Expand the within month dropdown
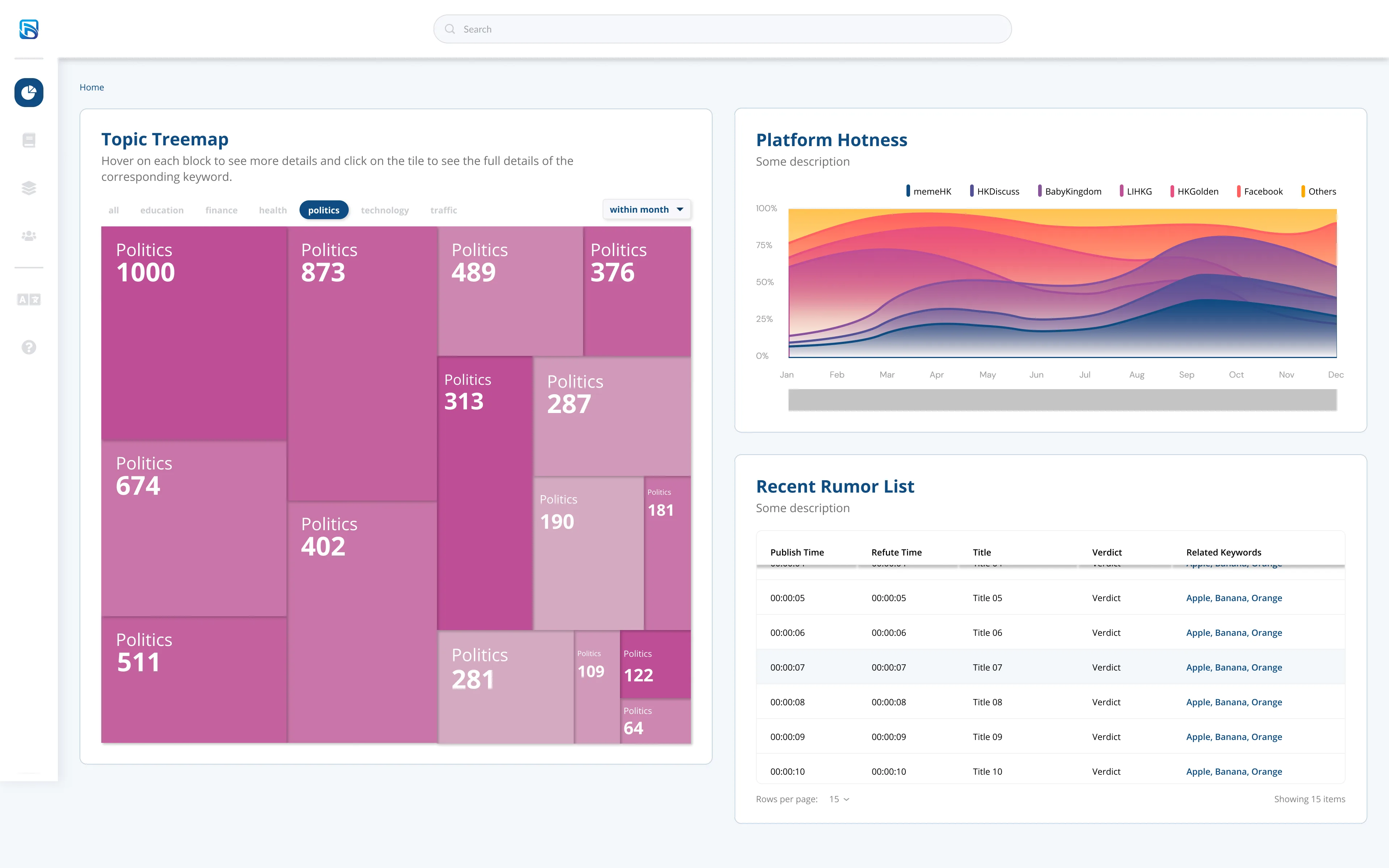This screenshot has width=1389, height=868. tap(646, 209)
